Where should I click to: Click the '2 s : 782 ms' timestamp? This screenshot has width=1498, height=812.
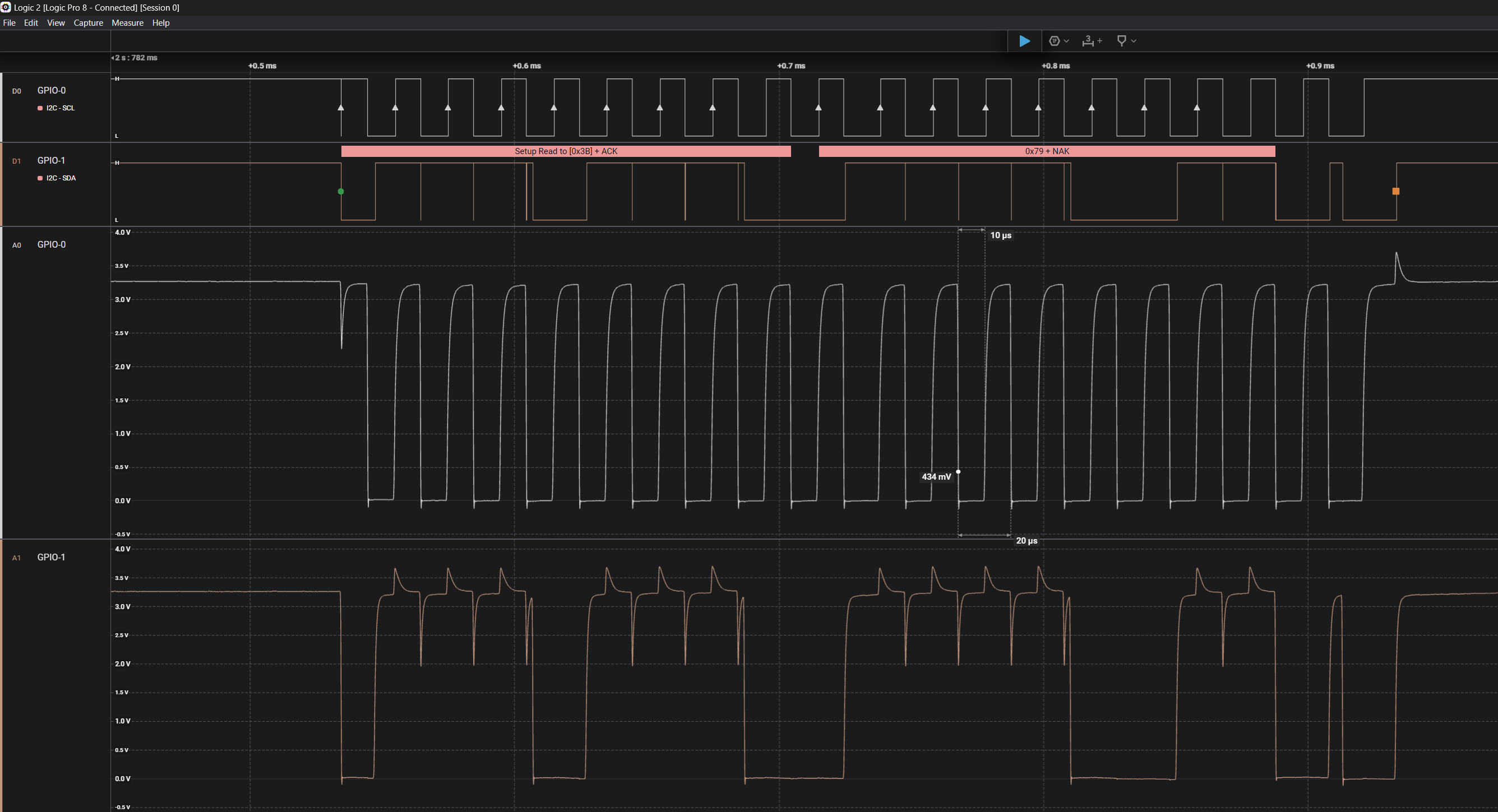(136, 58)
